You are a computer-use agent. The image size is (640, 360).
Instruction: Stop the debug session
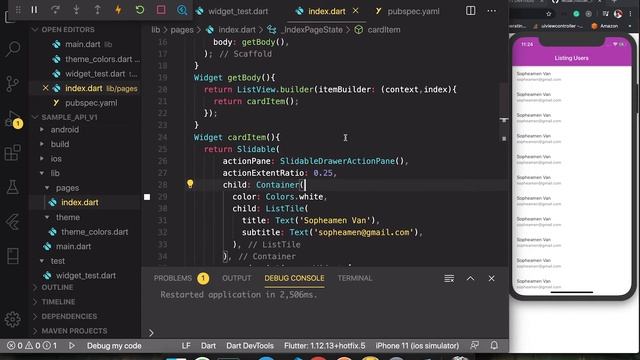[161, 10]
